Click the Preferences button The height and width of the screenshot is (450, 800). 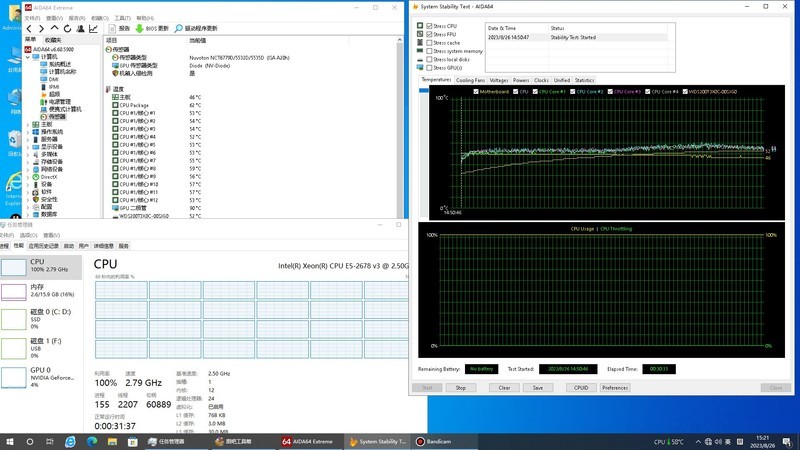tap(614, 387)
